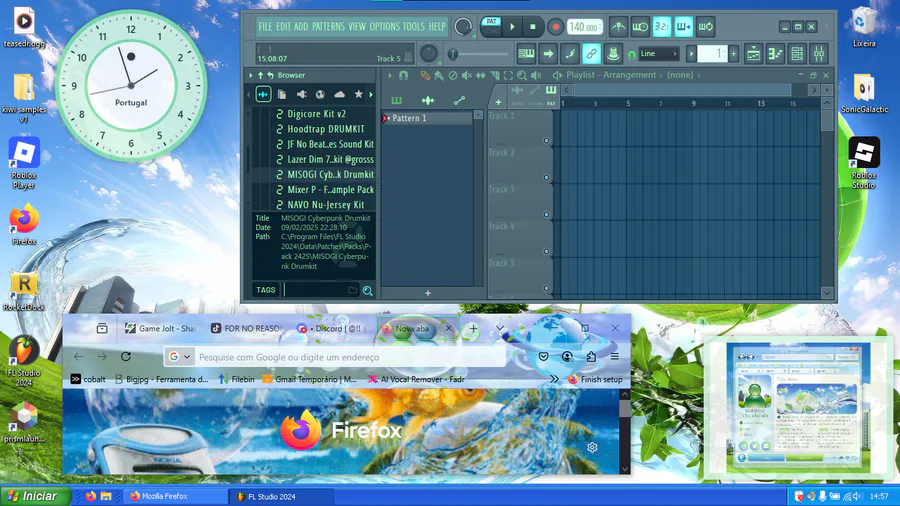
Task: Open the PATTERNS menu
Action: (x=328, y=26)
